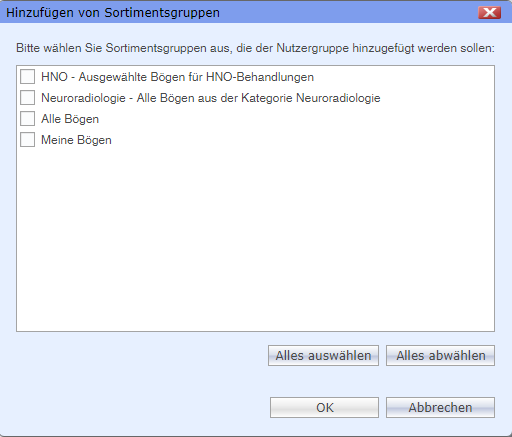
Task: Select the 'HNO - Ausgewählte Bögen' label text
Action: click(177, 77)
